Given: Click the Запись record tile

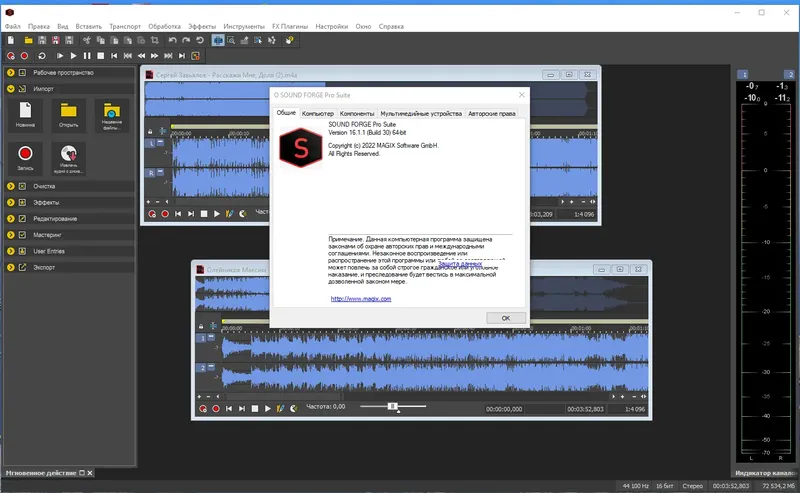Looking at the screenshot, I should [25, 158].
